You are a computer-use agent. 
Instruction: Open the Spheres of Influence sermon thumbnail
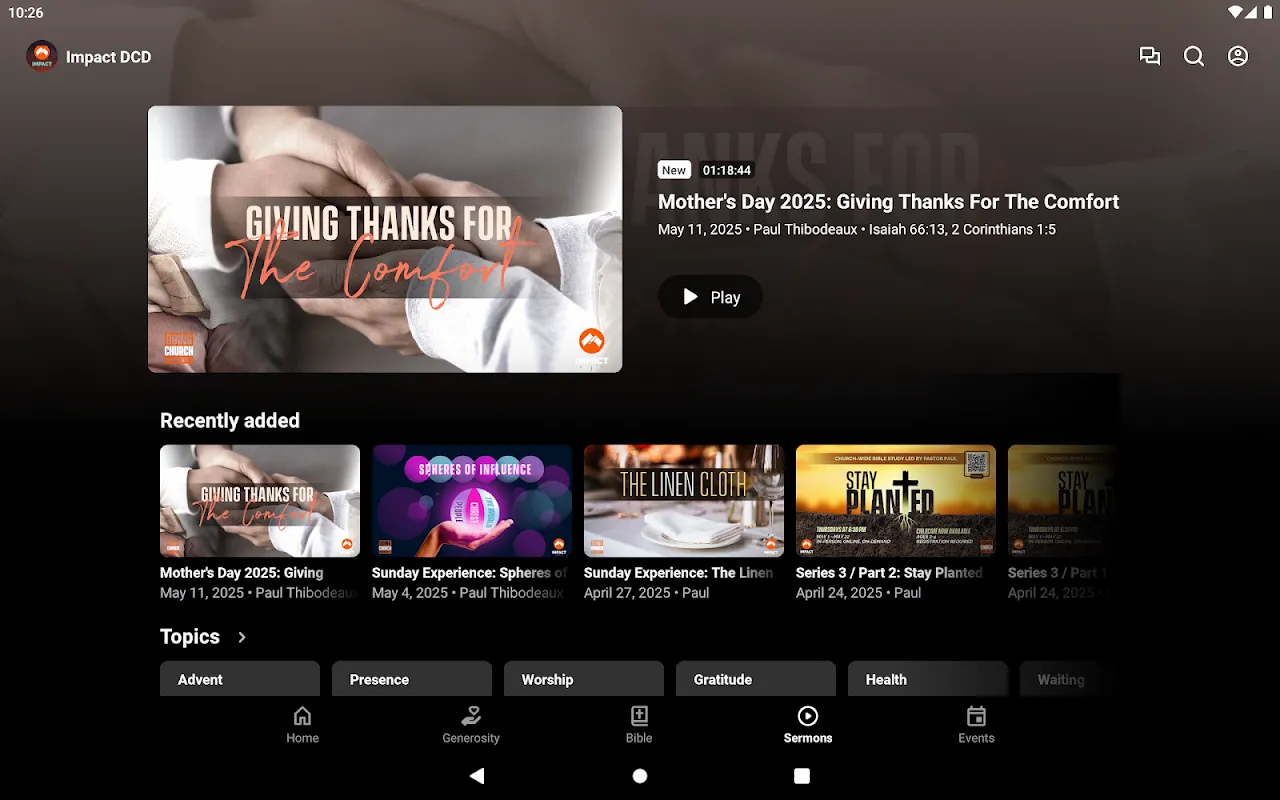coord(472,501)
